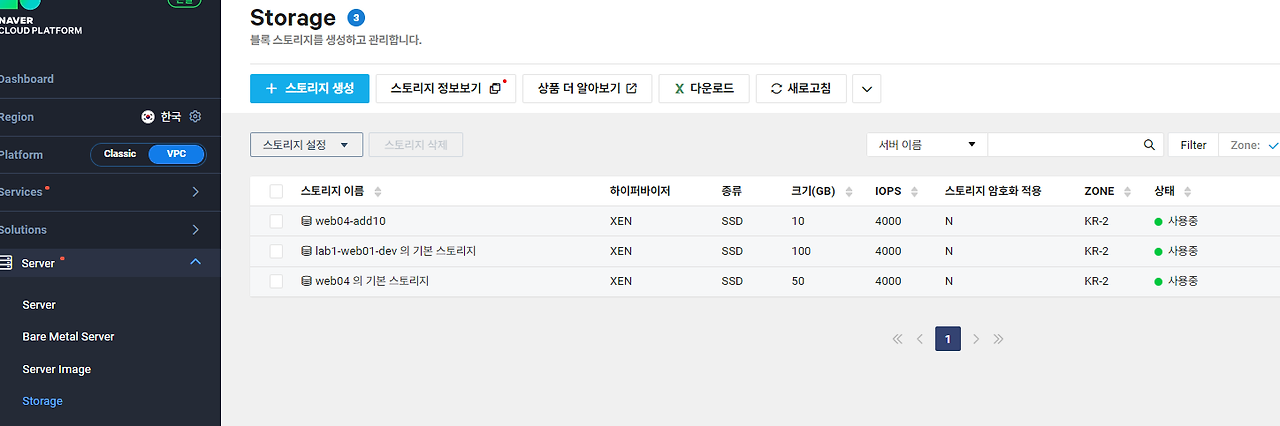
Task: Open Bare Metal Server in the sidebar
Action: click(x=68, y=337)
